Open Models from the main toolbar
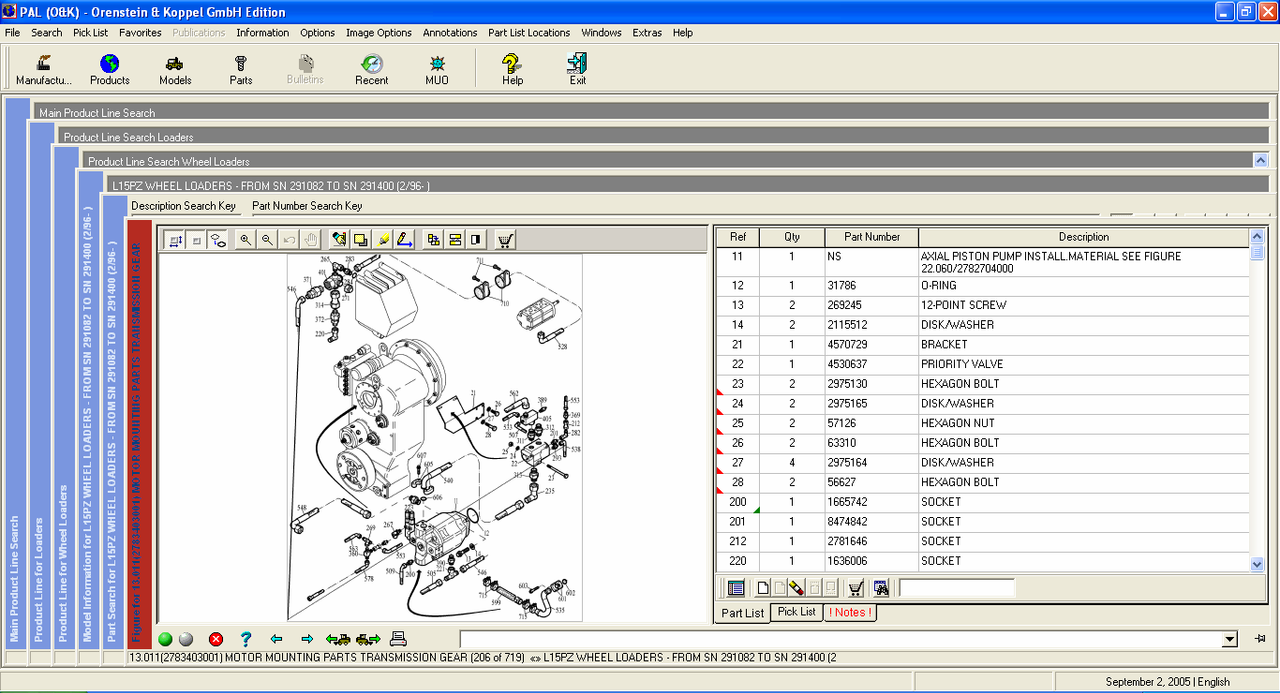1280x693 pixels. [175, 70]
